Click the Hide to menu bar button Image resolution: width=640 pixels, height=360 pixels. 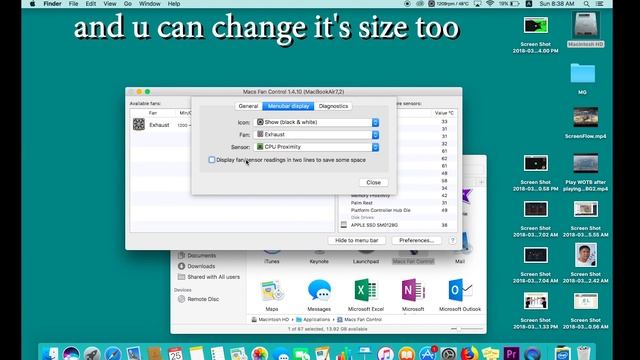point(357,240)
